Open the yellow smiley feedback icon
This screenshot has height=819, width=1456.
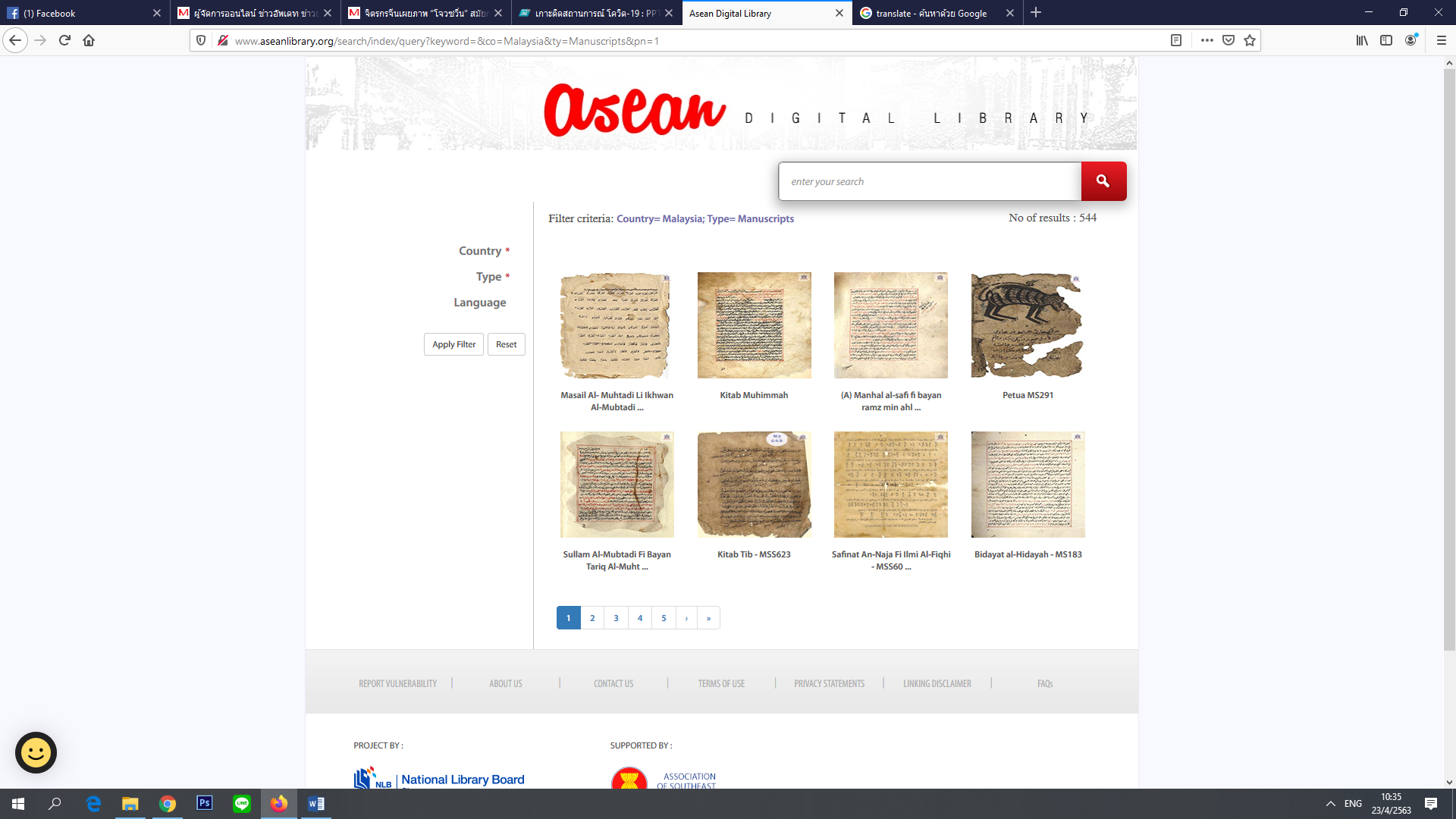tap(36, 752)
